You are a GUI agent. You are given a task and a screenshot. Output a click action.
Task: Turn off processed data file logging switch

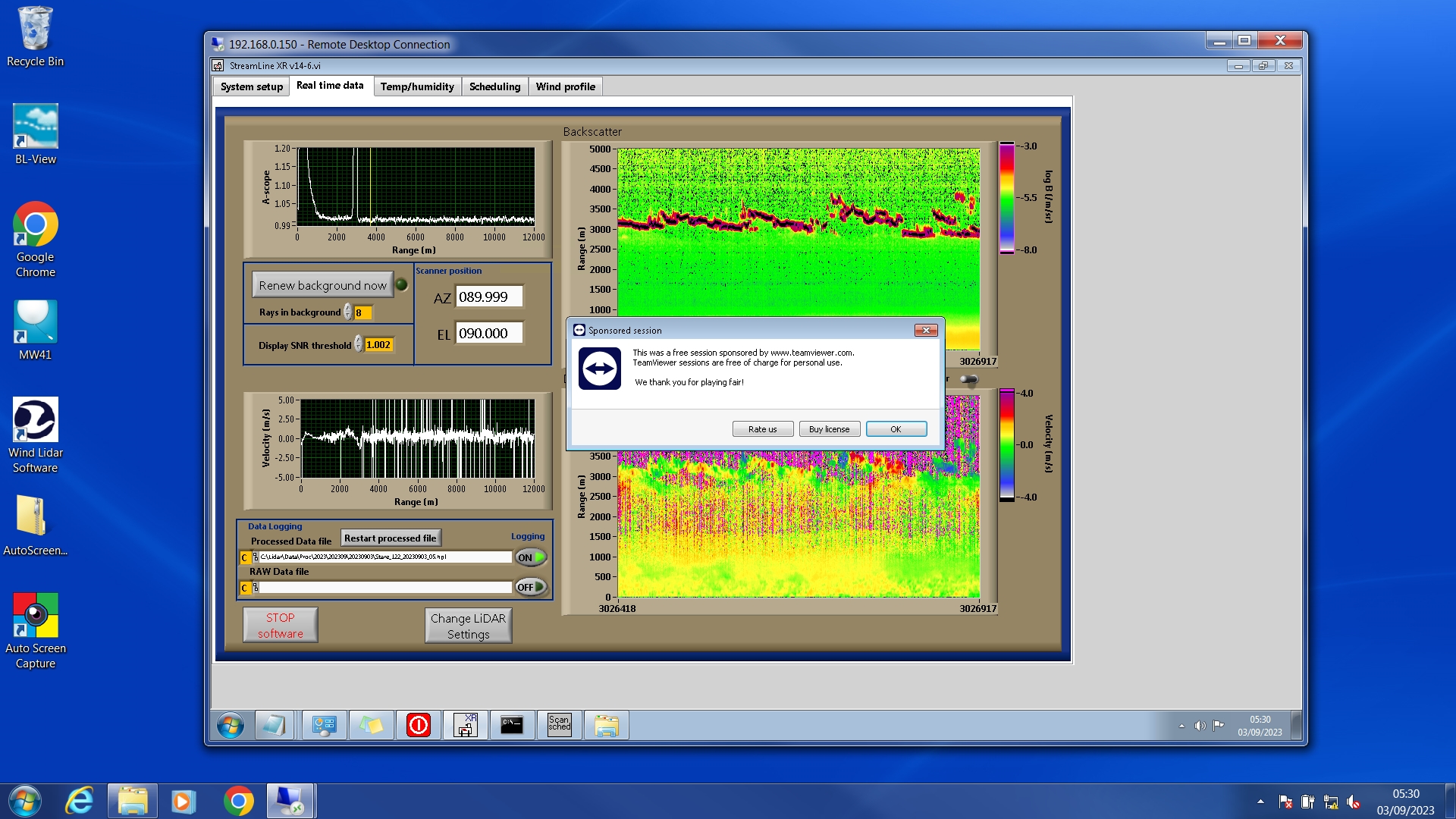(530, 557)
